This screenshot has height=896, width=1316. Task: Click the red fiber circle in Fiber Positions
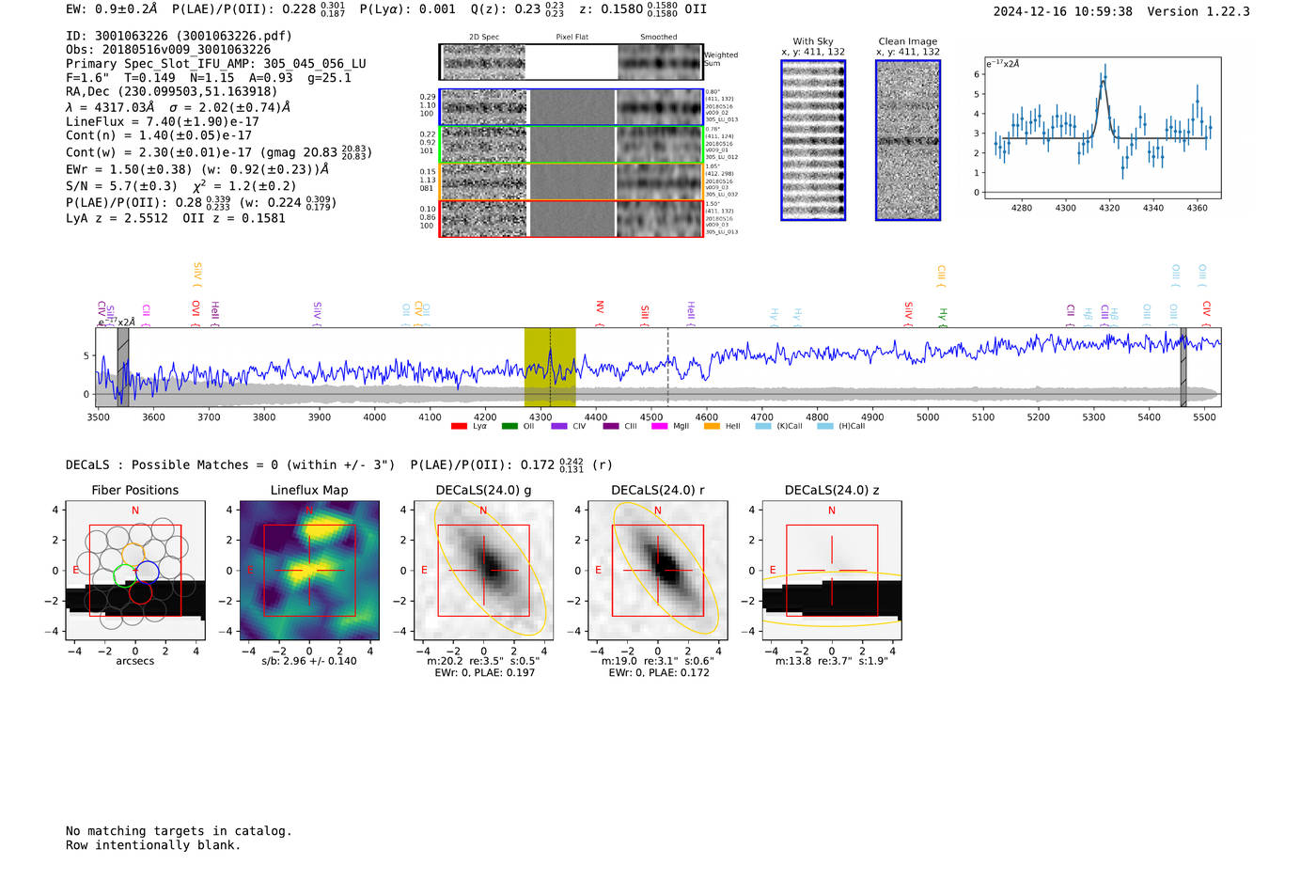coord(141,592)
